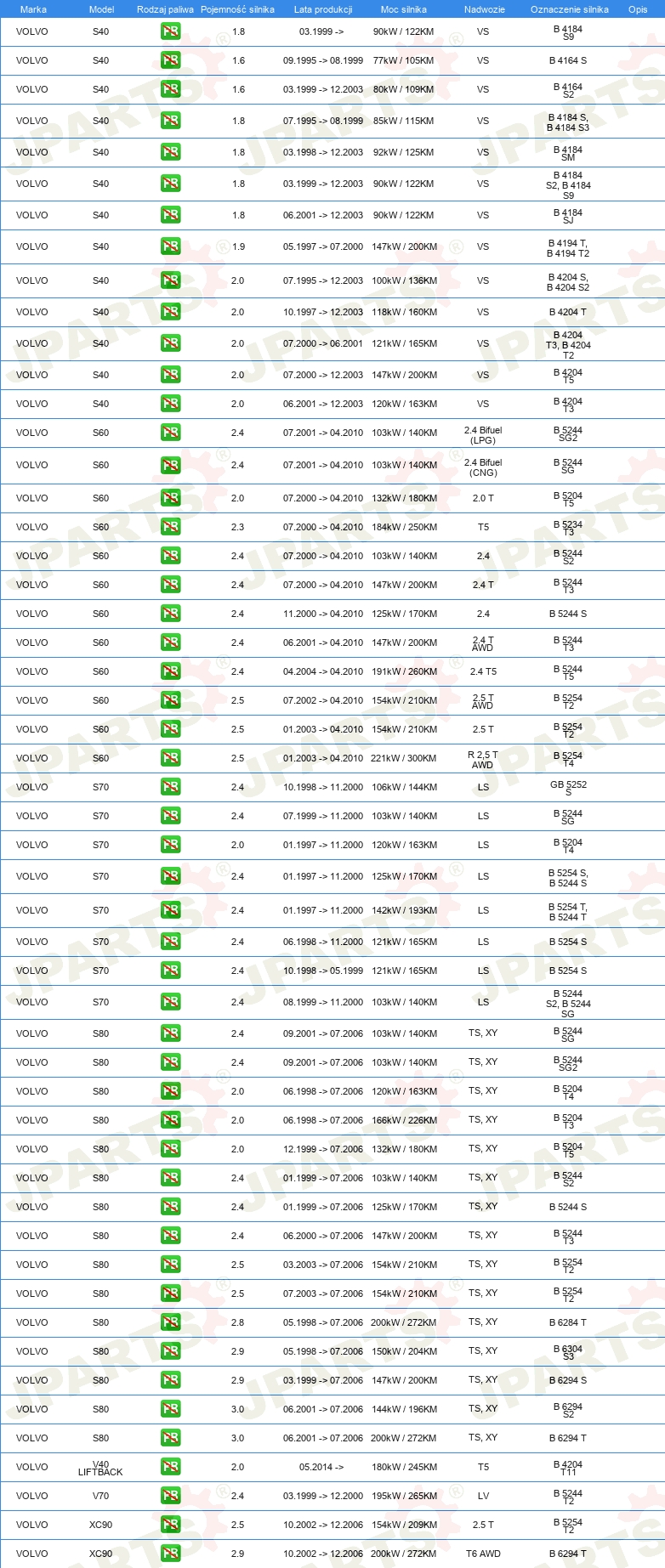Click fuel icon in S60 191kW / 260KM row
665x1568 pixels.
click(170, 671)
